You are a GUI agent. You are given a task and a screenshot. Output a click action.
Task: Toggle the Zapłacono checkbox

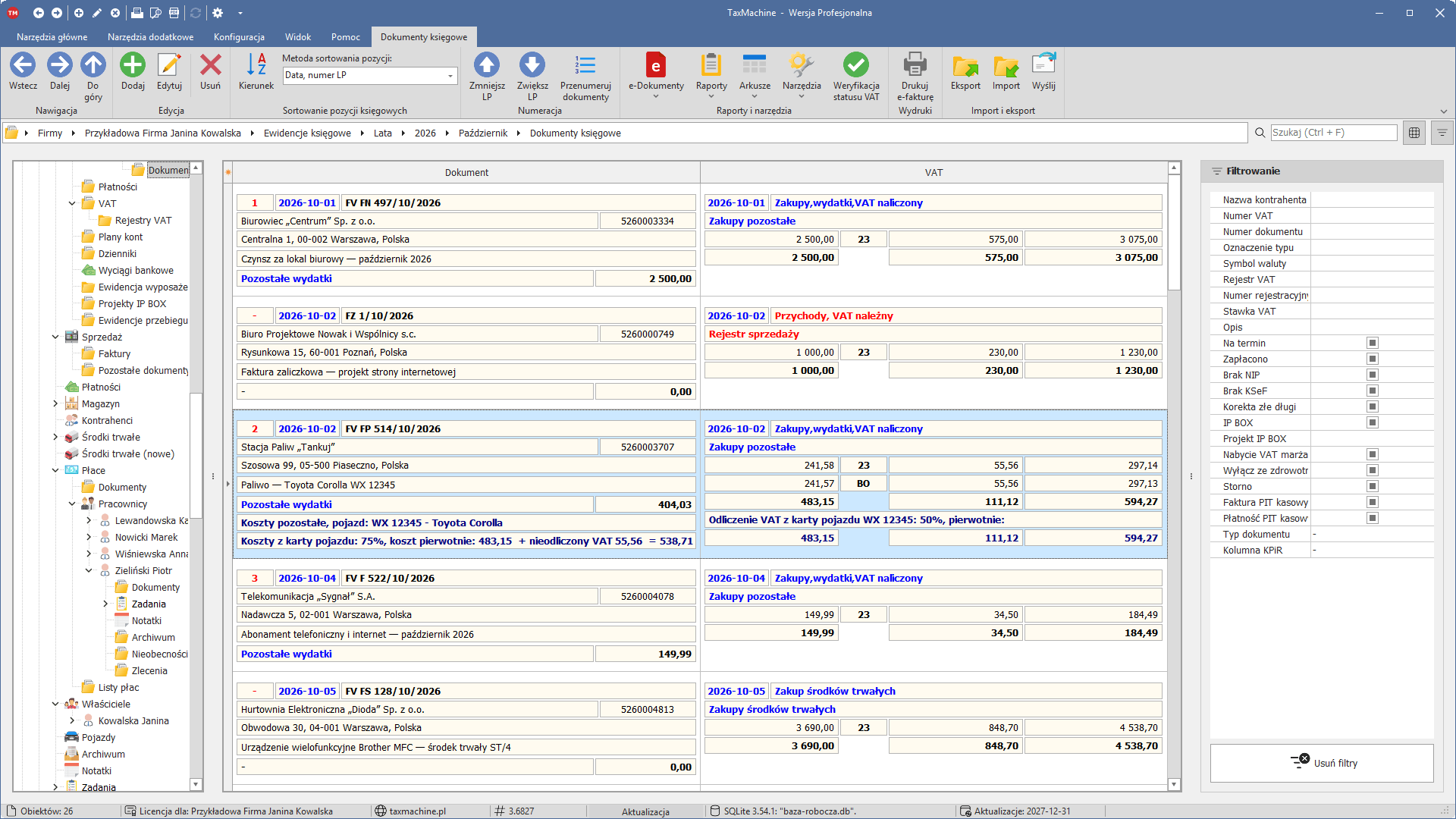1373,359
